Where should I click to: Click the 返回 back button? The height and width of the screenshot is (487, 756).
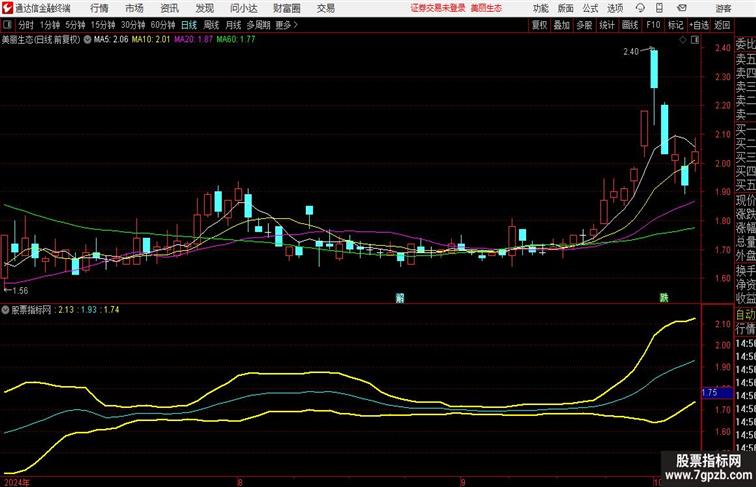click(722, 25)
